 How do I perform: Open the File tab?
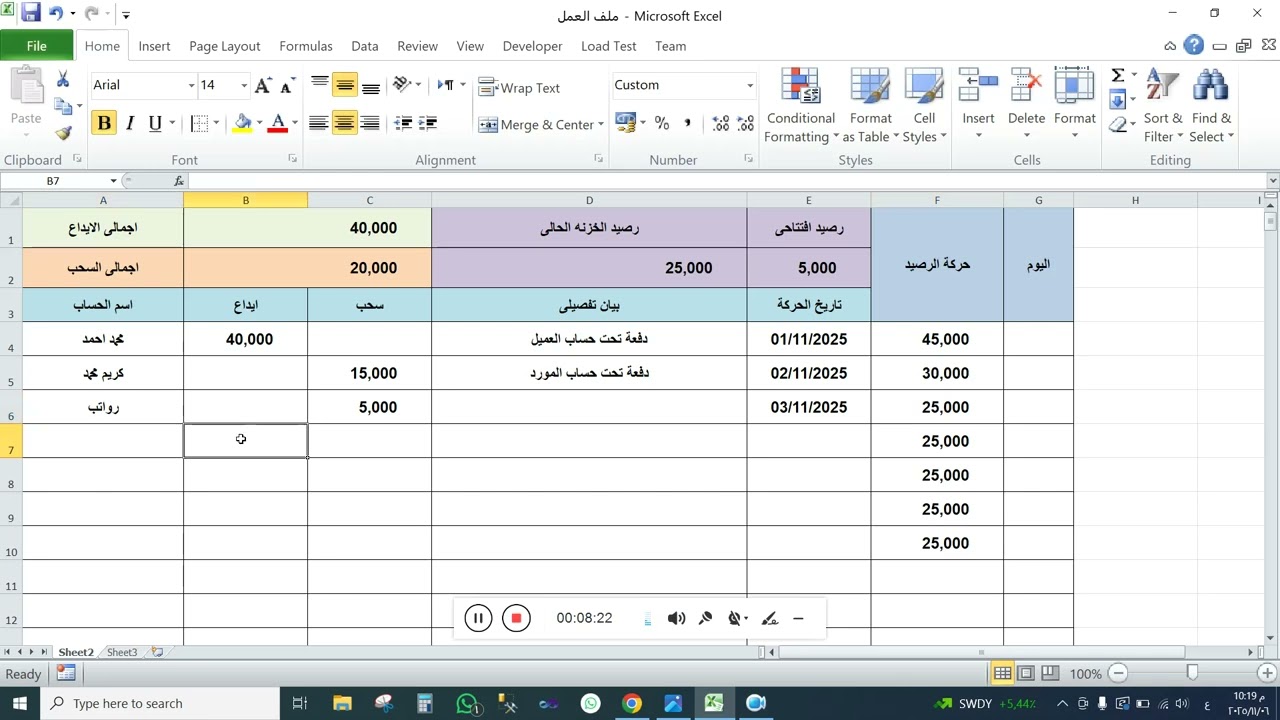pyautogui.click(x=36, y=46)
